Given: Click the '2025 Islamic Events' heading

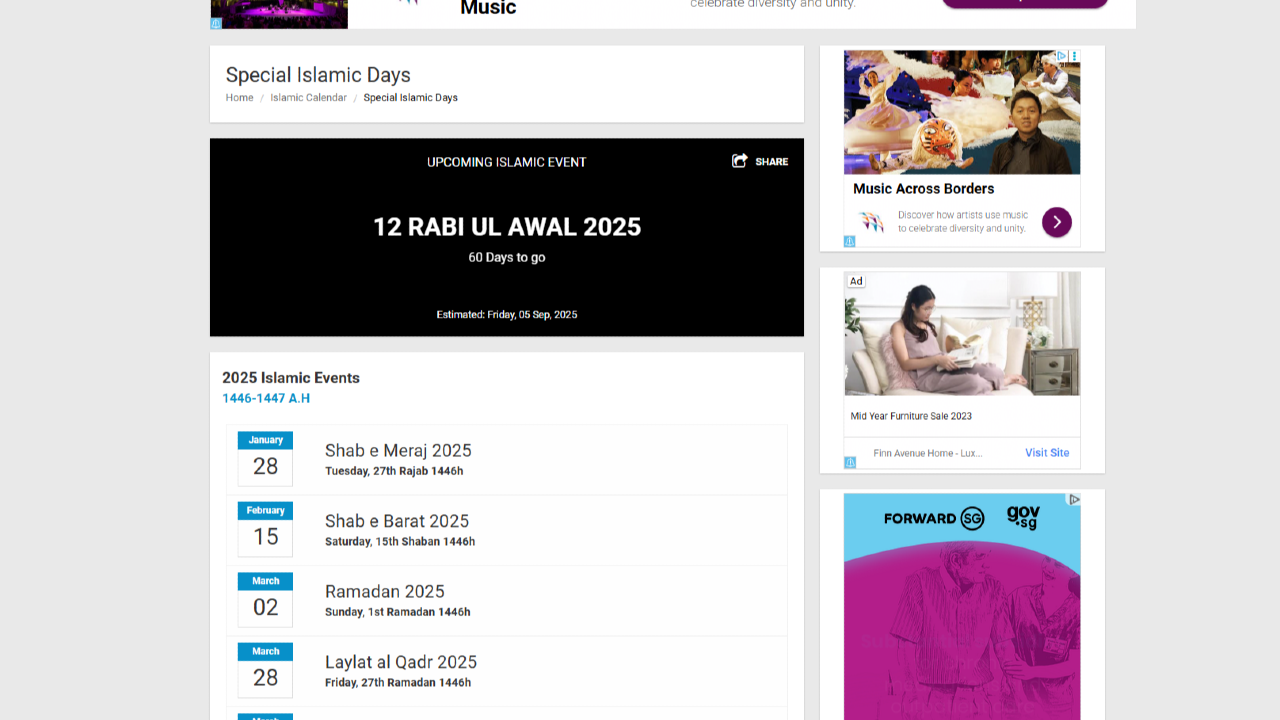Looking at the screenshot, I should tap(291, 378).
